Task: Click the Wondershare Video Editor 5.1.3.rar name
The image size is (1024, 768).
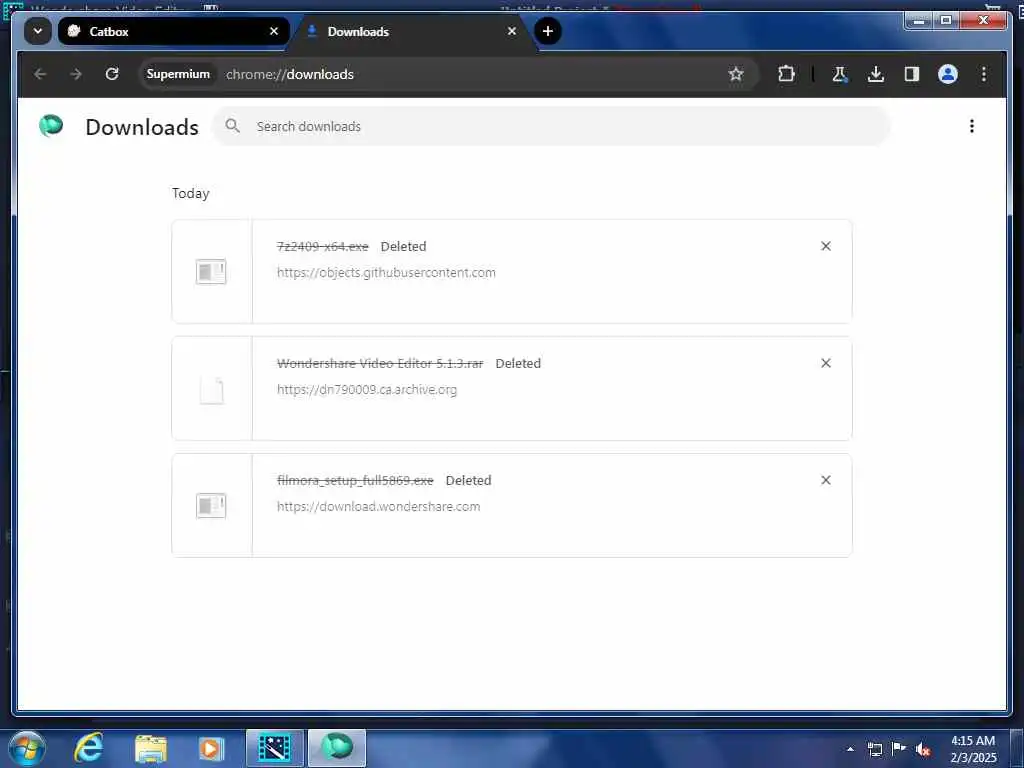Action: [x=380, y=363]
